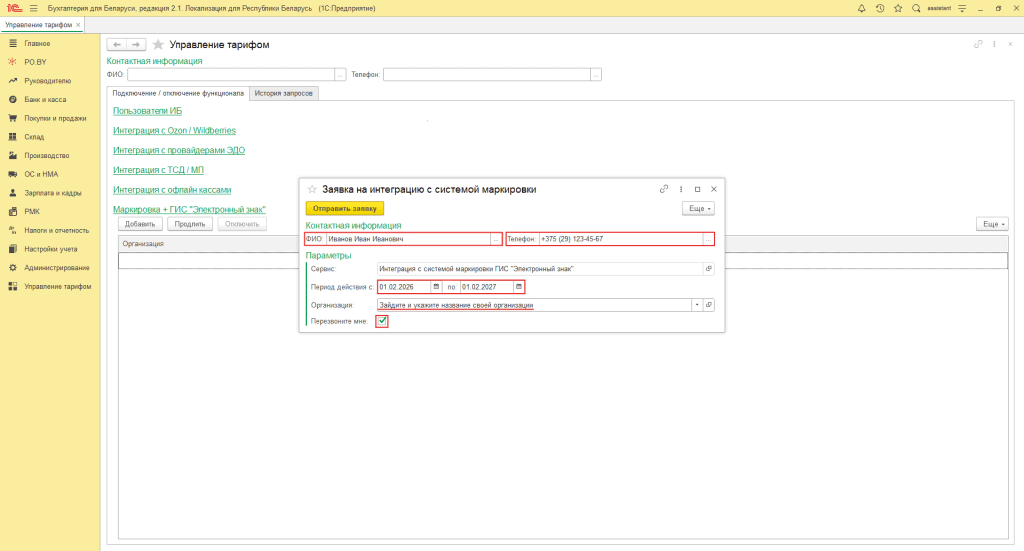Expand the Организация dropdown arrow
Viewport: 1024px width, 551px height.
[697, 305]
